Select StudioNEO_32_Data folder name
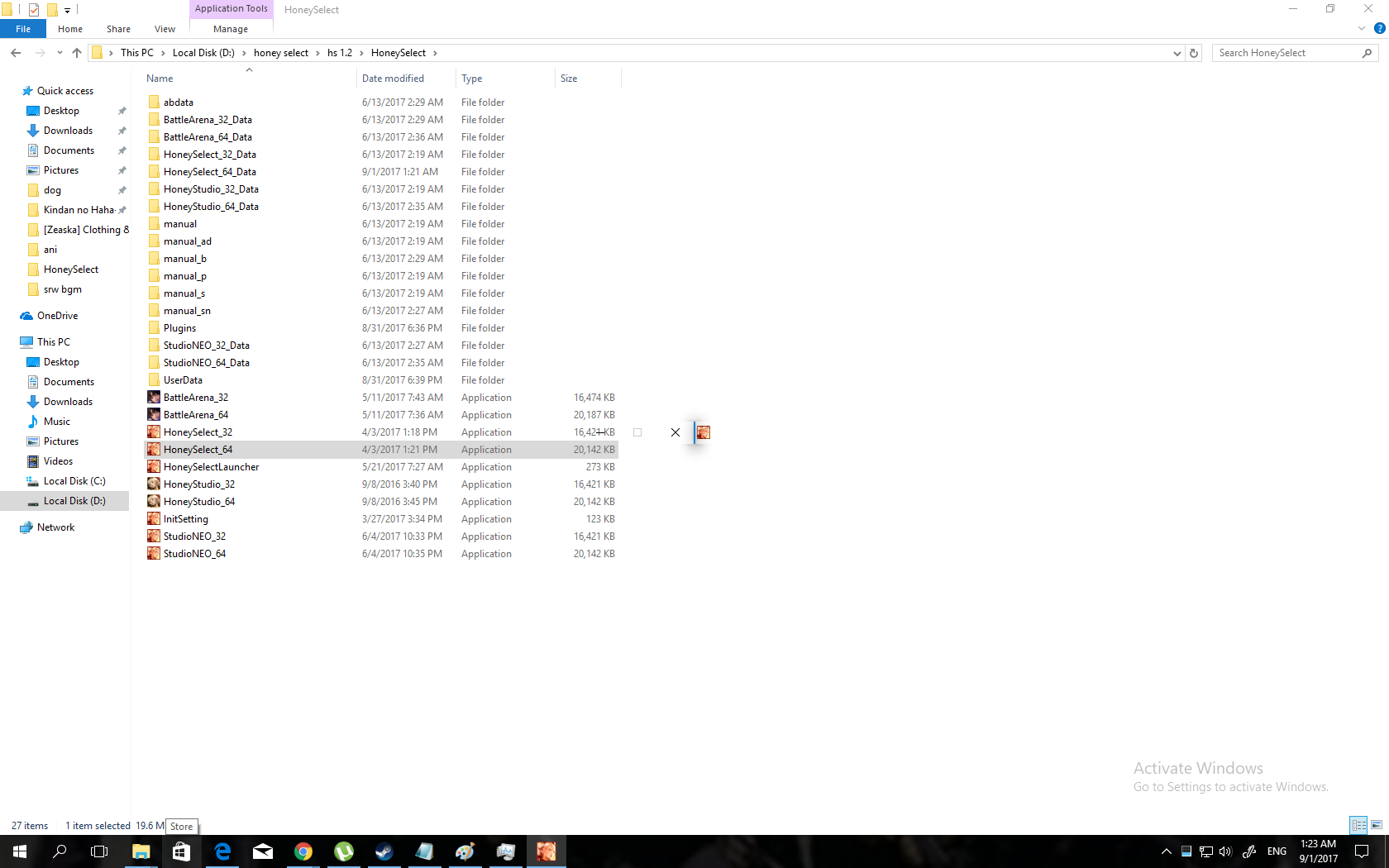 207,346
